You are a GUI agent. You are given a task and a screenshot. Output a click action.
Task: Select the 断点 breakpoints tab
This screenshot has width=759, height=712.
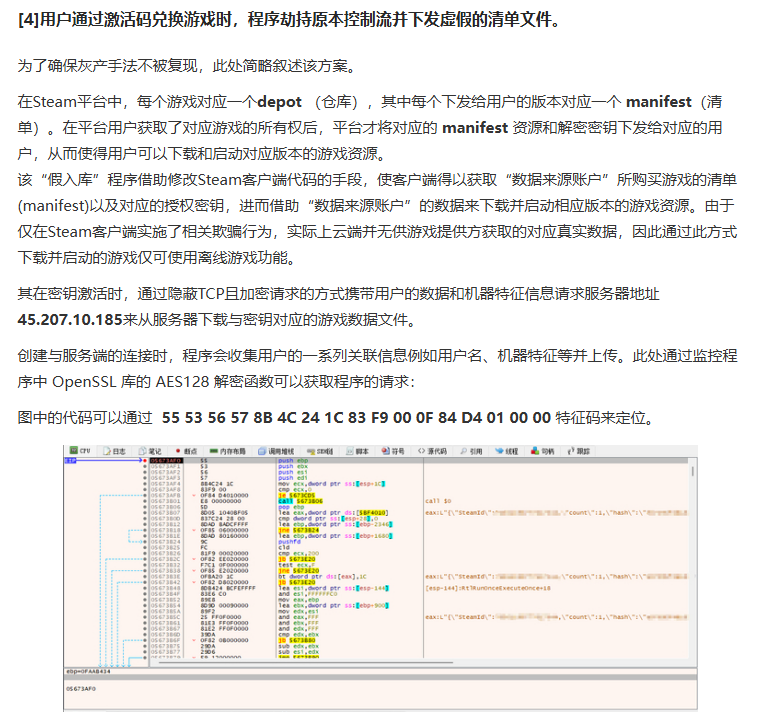(x=186, y=451)
